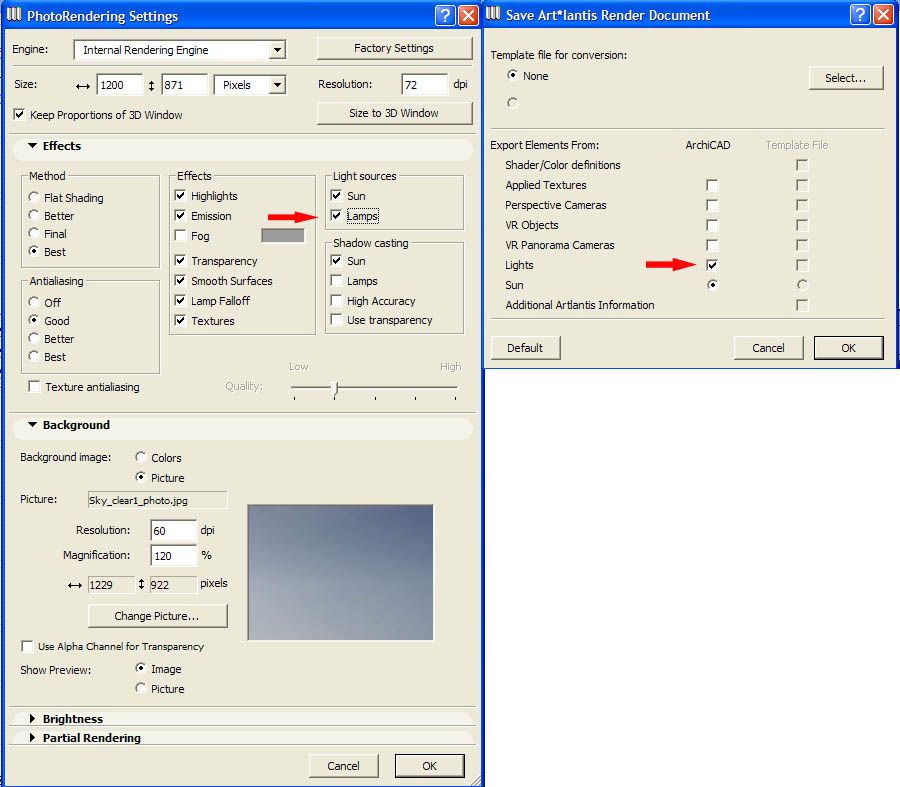Click the Magnification field 120
The height and width of the screenshot is (787, 900).
174,555
